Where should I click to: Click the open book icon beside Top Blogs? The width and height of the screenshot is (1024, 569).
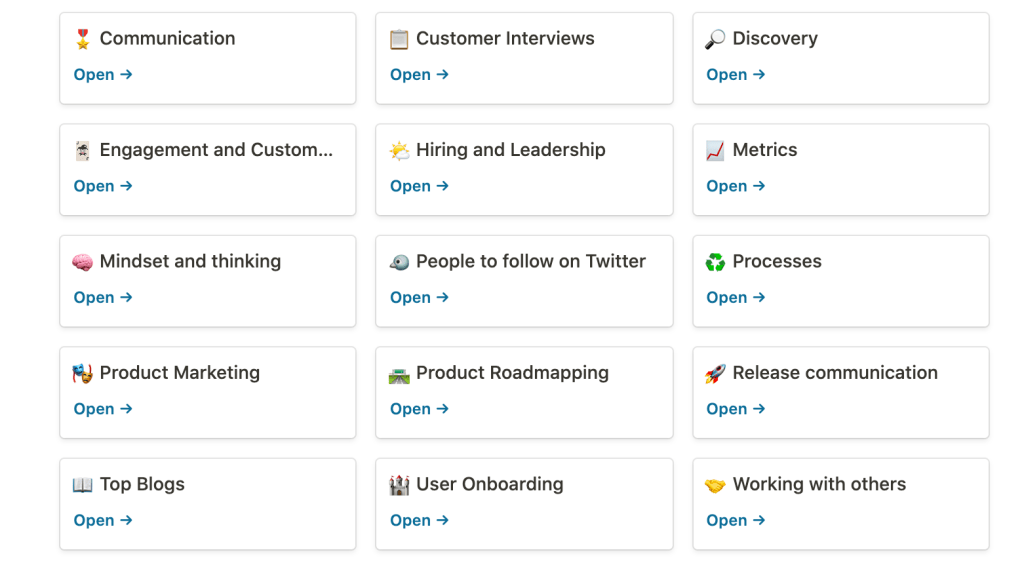[83, 485]
